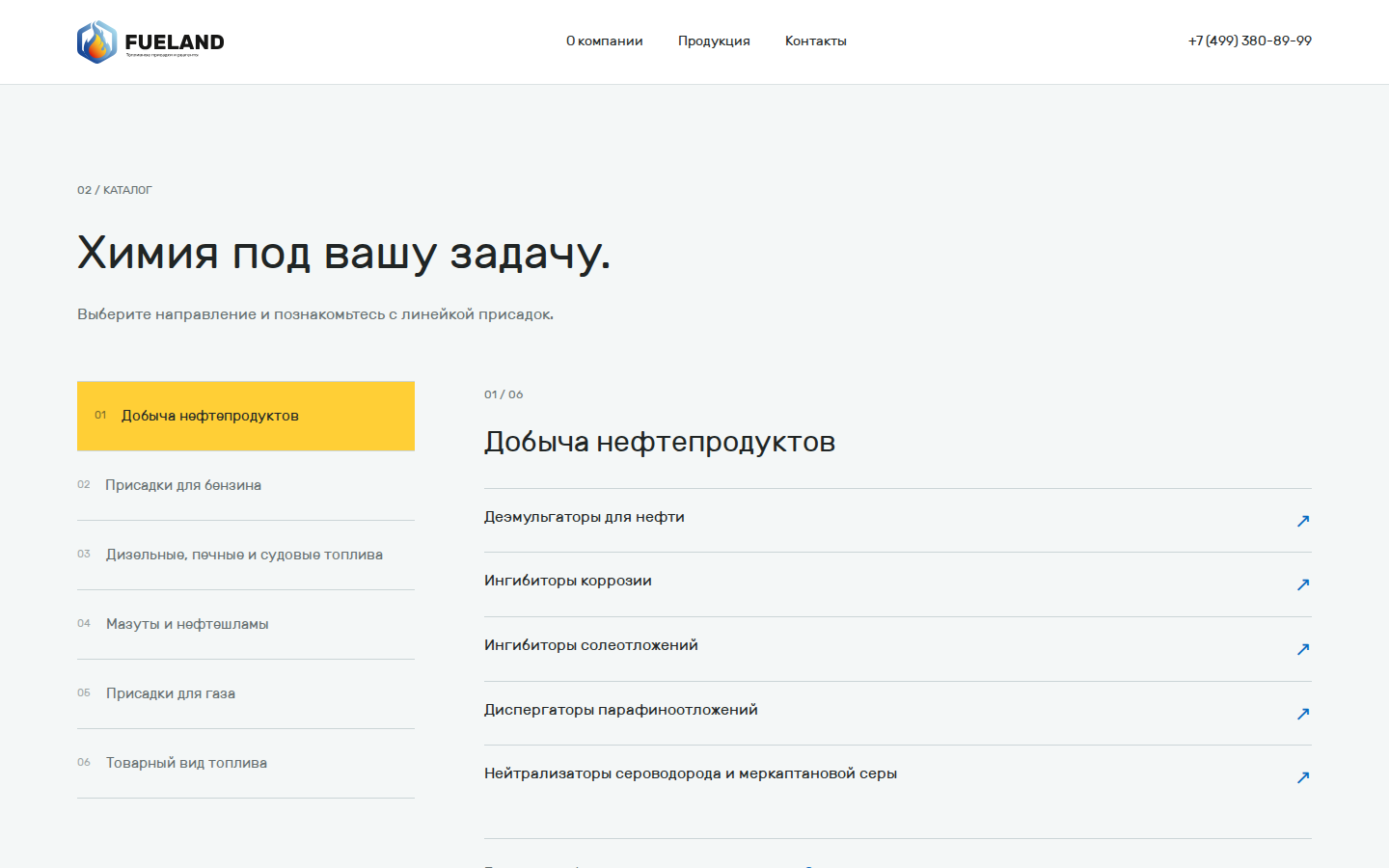Click arrow icon beside Деэмульгаторы для нефти

pos(1303,521)
